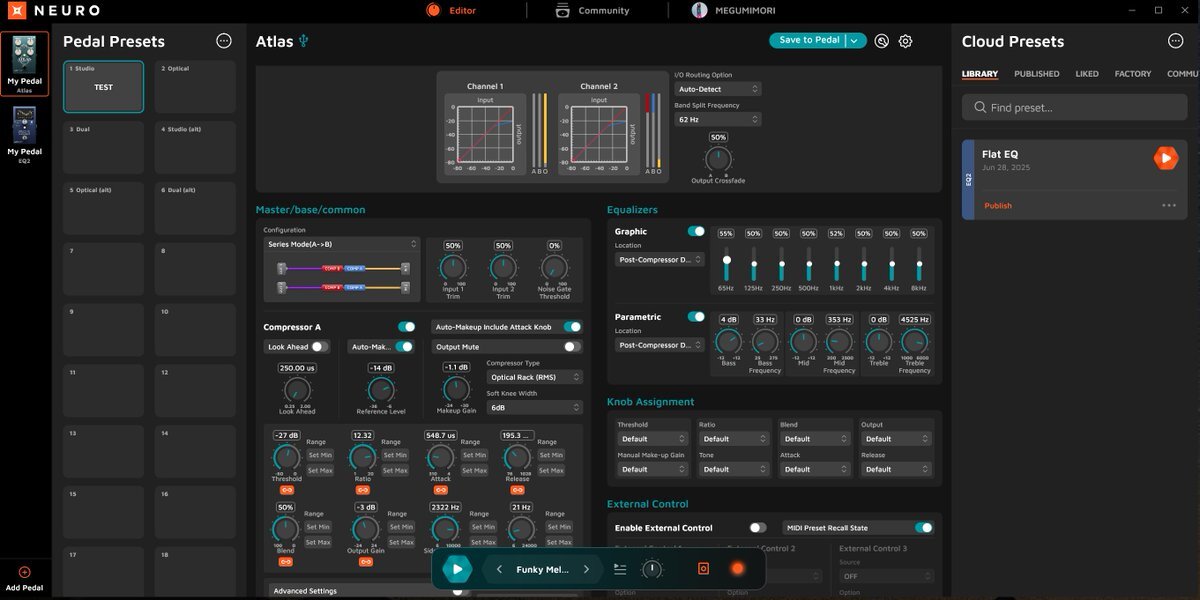The width and height of the screenshot is (1200, 600).
Task: Play the audio sample in the playback bar
Action: coord(457,569)
